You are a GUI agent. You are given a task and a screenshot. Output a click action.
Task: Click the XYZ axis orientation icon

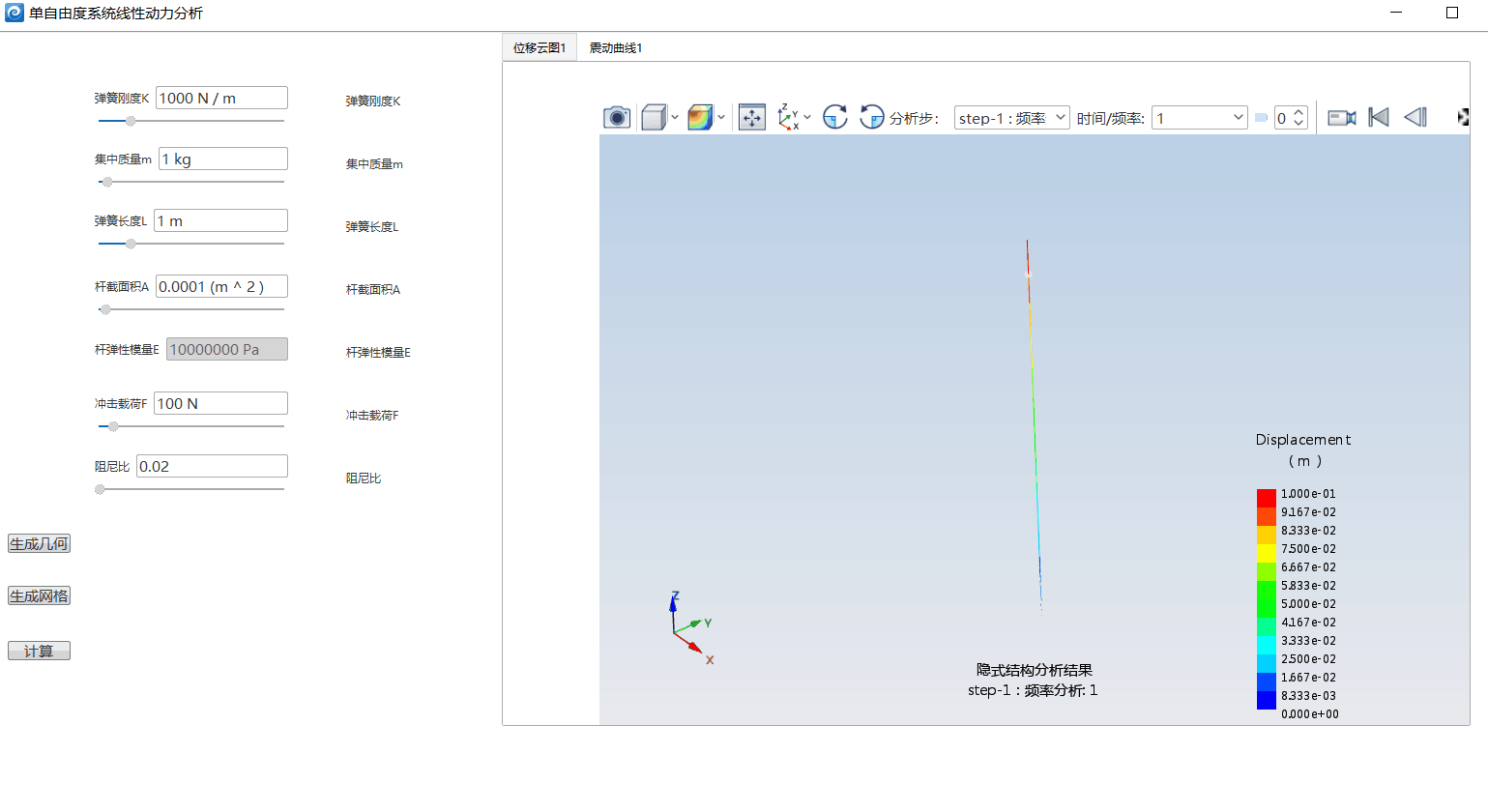pos(788,118)
